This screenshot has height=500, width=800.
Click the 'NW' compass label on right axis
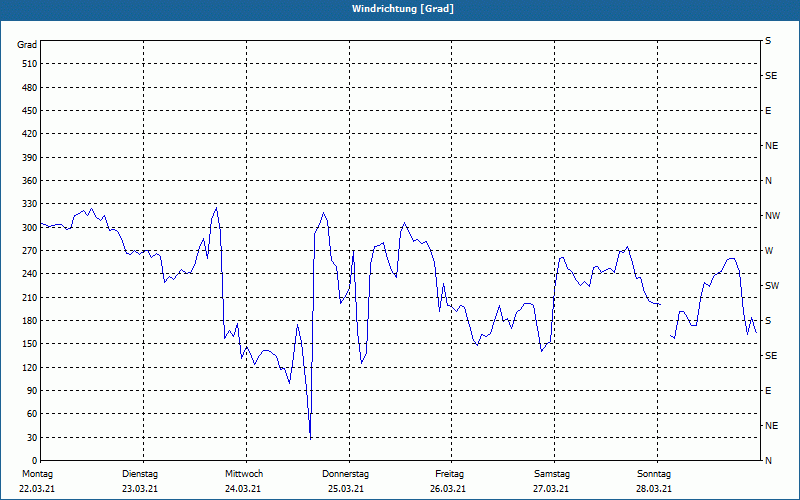pyautogui.click(x=772, y=216)
